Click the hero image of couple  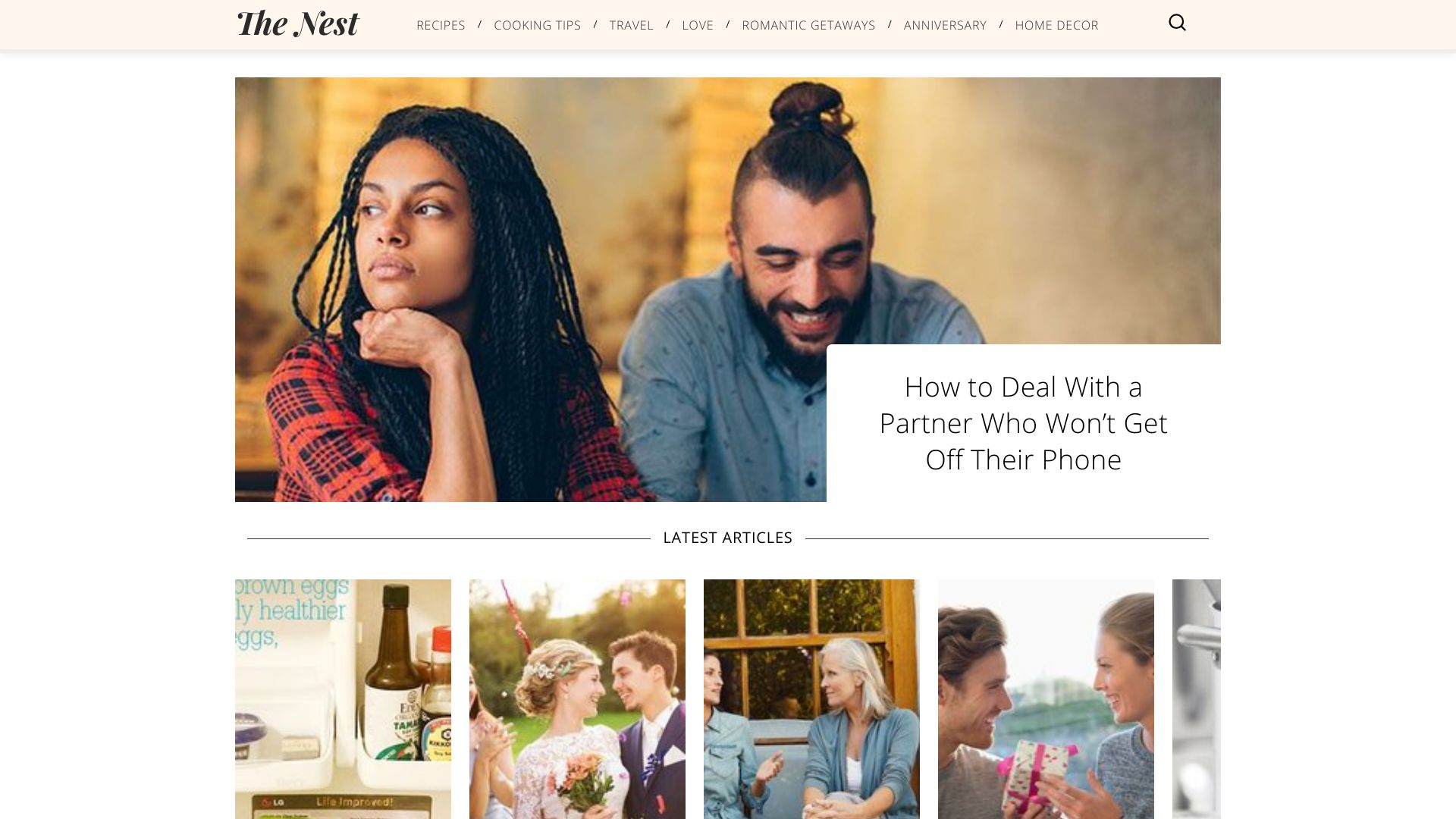[531, 289]
